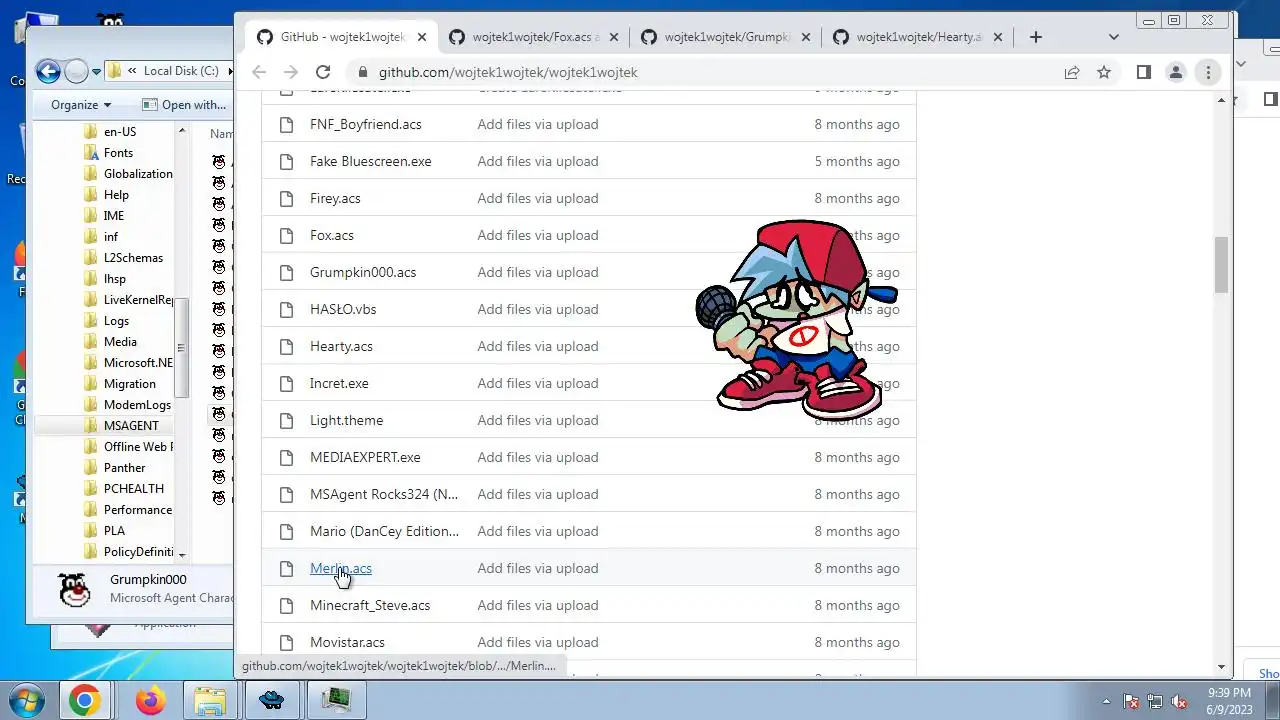Open Chrome side panel icon
Viewport: 1280px width, 720px height.
pyautogui.click(x=1144, y=72)
